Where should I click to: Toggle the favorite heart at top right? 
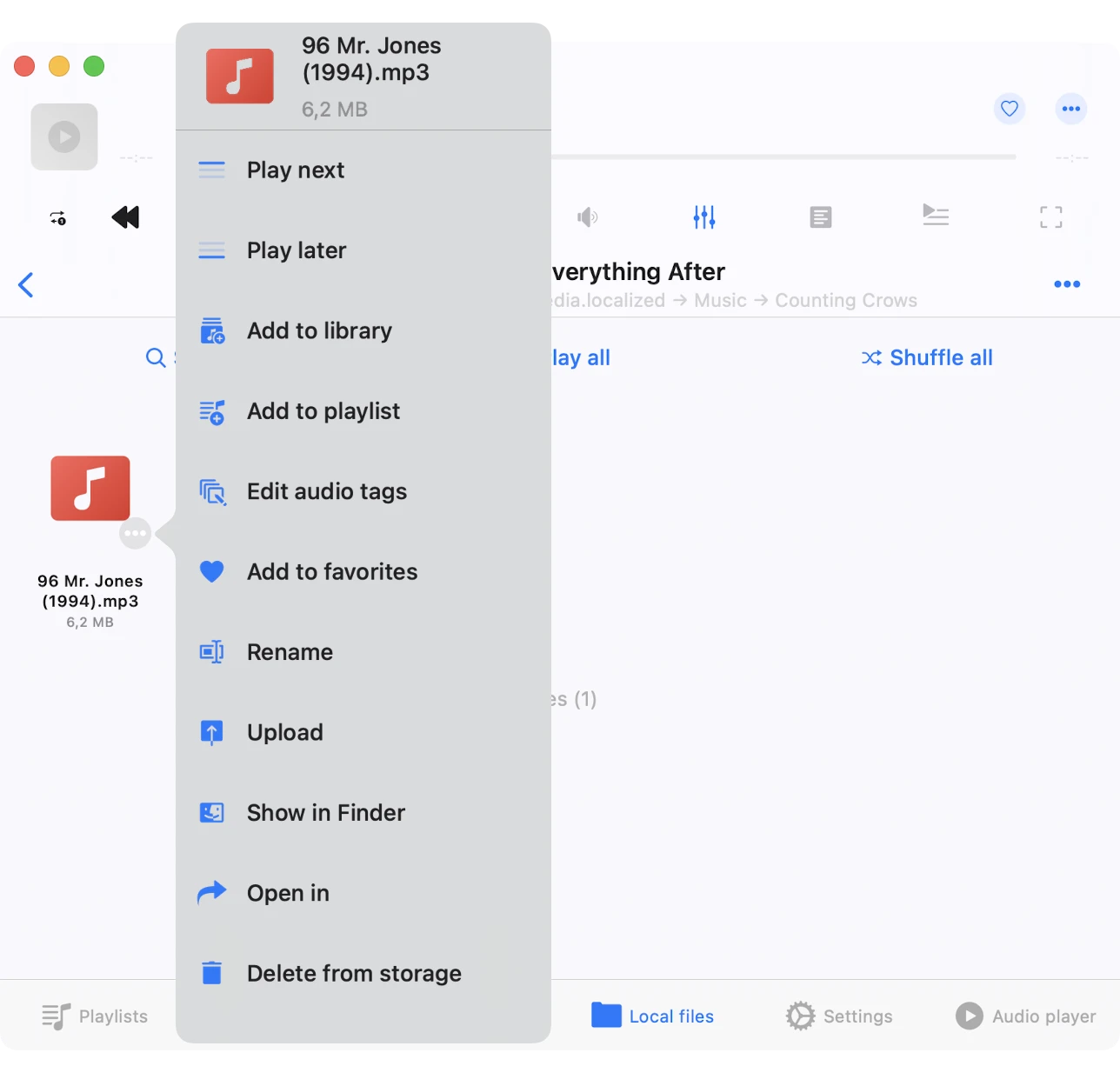point(1009,109)
